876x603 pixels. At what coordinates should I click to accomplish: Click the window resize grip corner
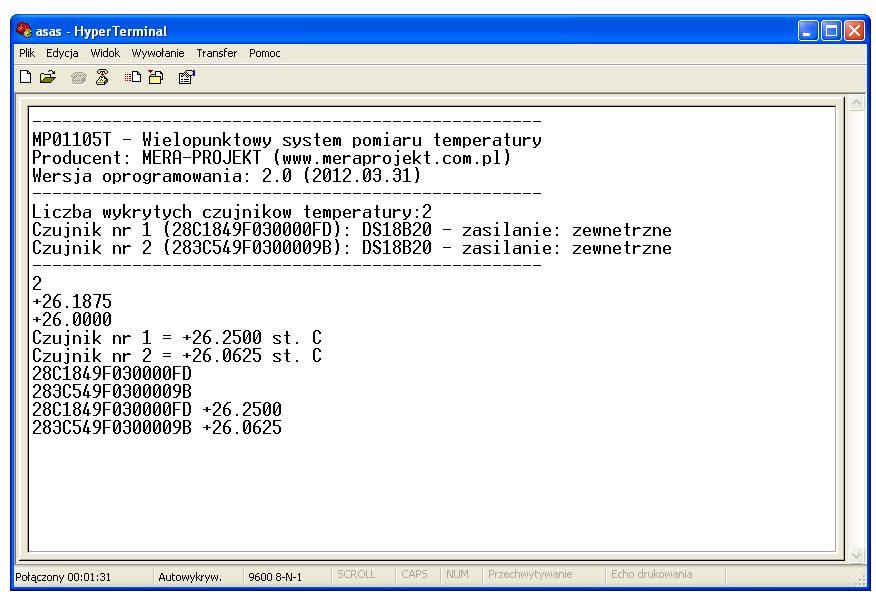click(x=860, y=581)
